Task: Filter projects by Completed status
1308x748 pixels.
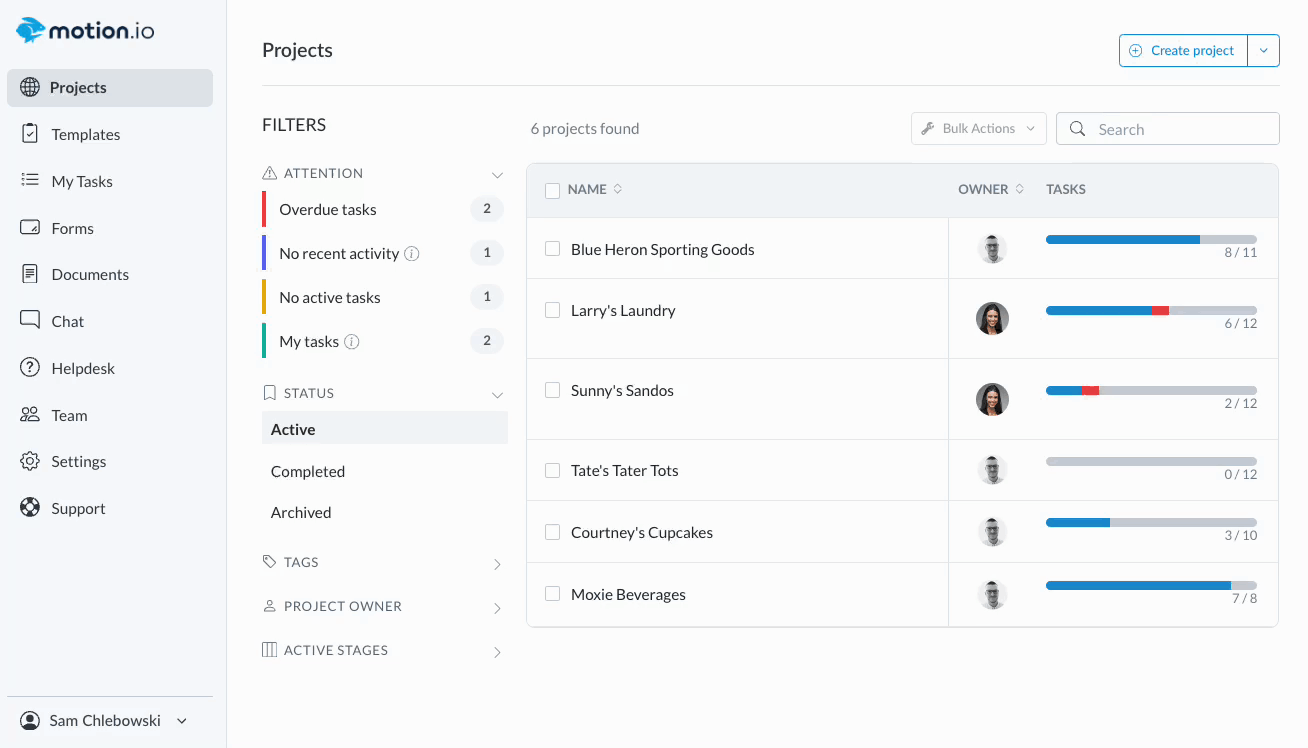Action: (x=308, y=472)
